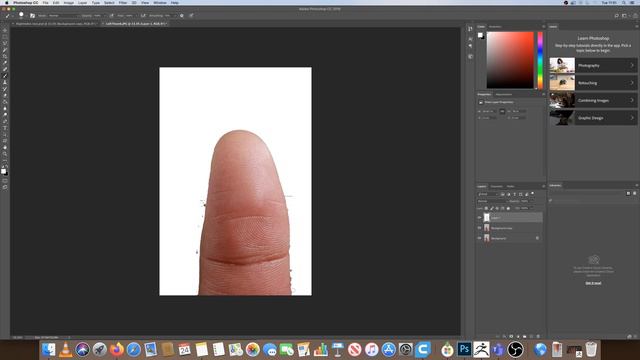
Task: Toggle visibility of the Background layer
Action: tap(480, 238)
